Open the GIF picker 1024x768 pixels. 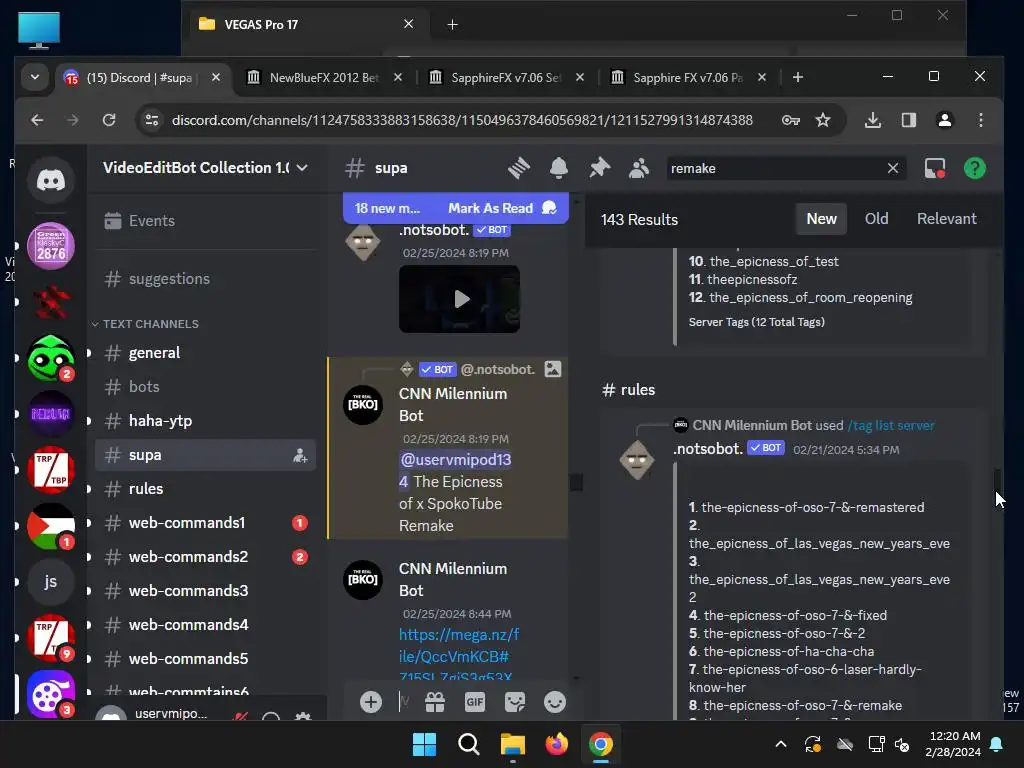475,702
